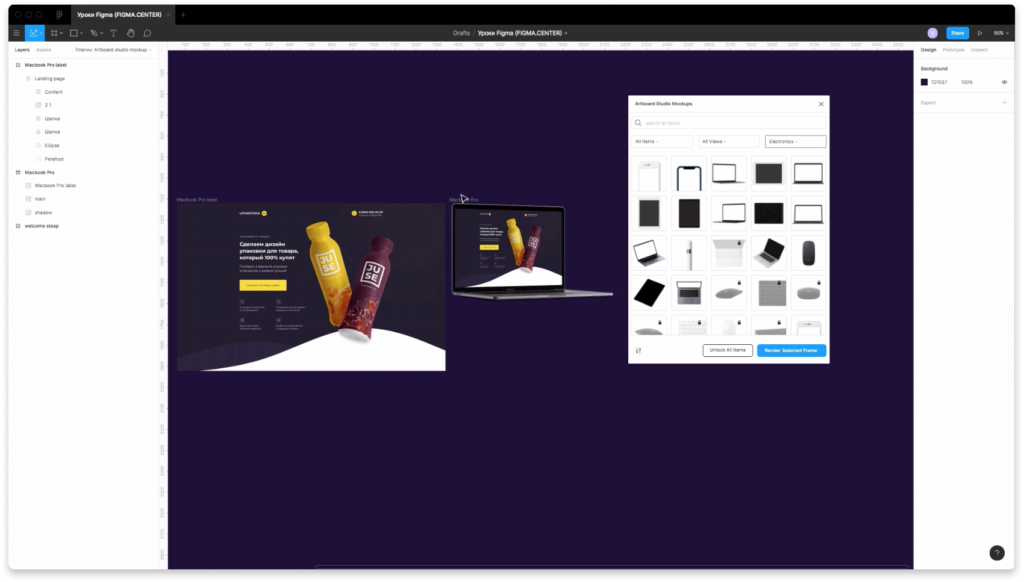Open the Figma main hamburger menu

pos(16,33)
